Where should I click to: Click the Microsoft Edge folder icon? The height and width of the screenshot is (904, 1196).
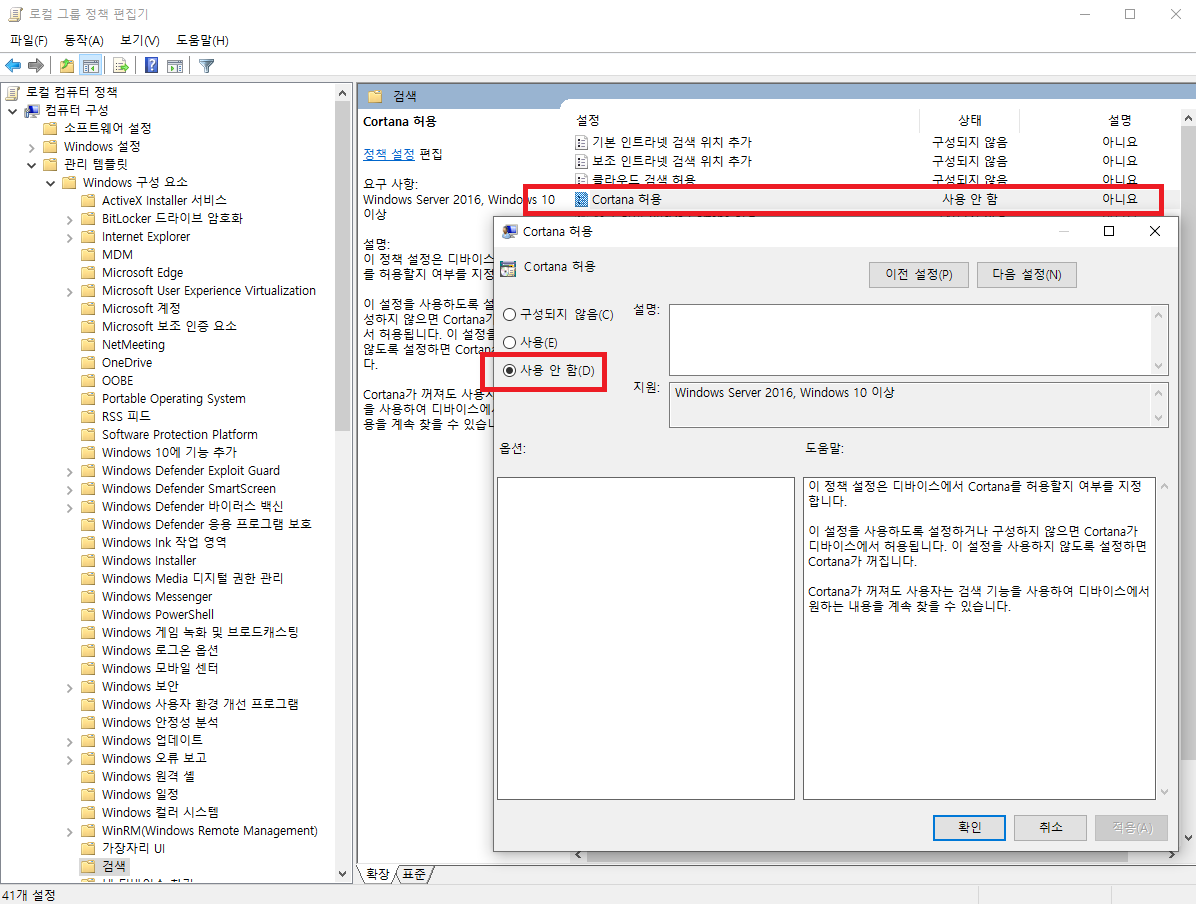[88, 272]
